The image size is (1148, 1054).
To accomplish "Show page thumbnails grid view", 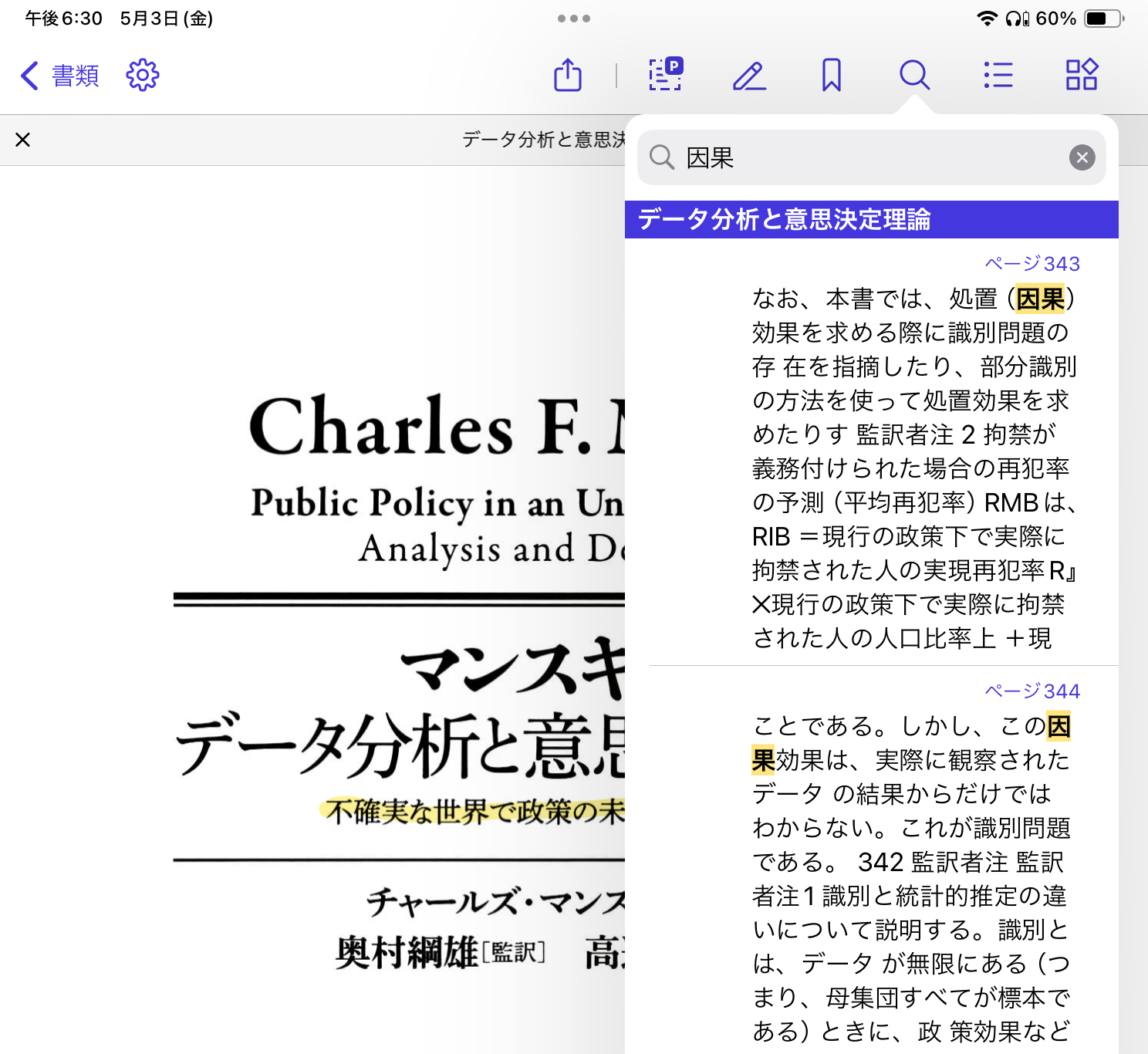I will [1082, 76].
